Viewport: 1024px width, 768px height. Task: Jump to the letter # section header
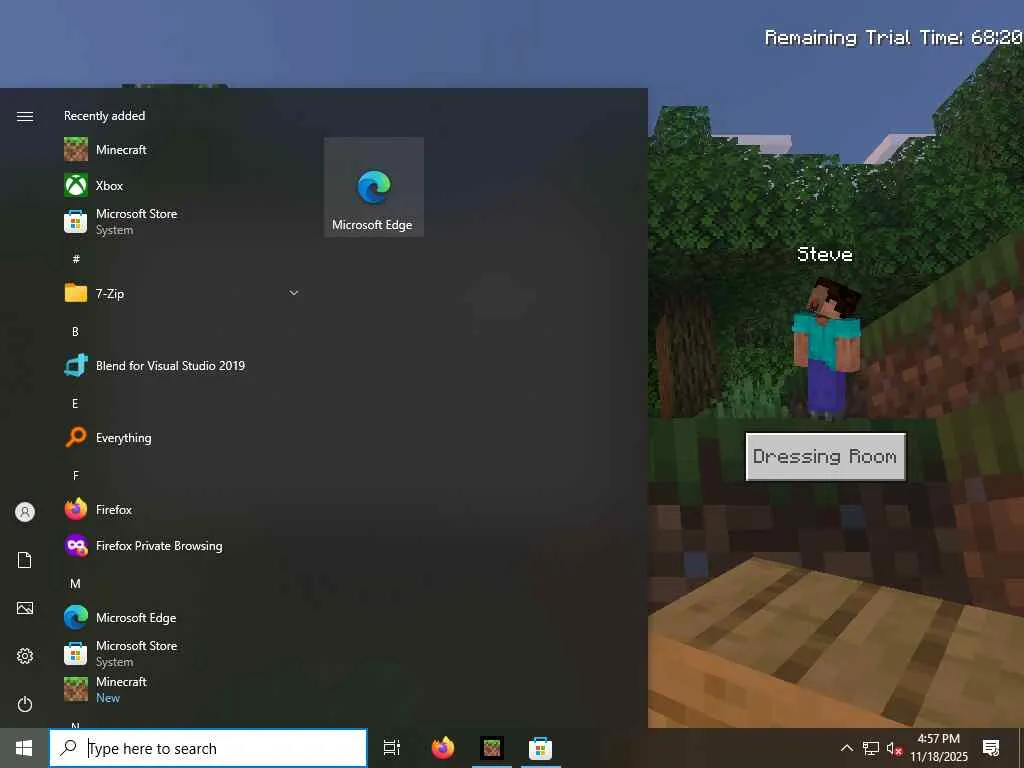pyautogui.click(x=76, y=259)
